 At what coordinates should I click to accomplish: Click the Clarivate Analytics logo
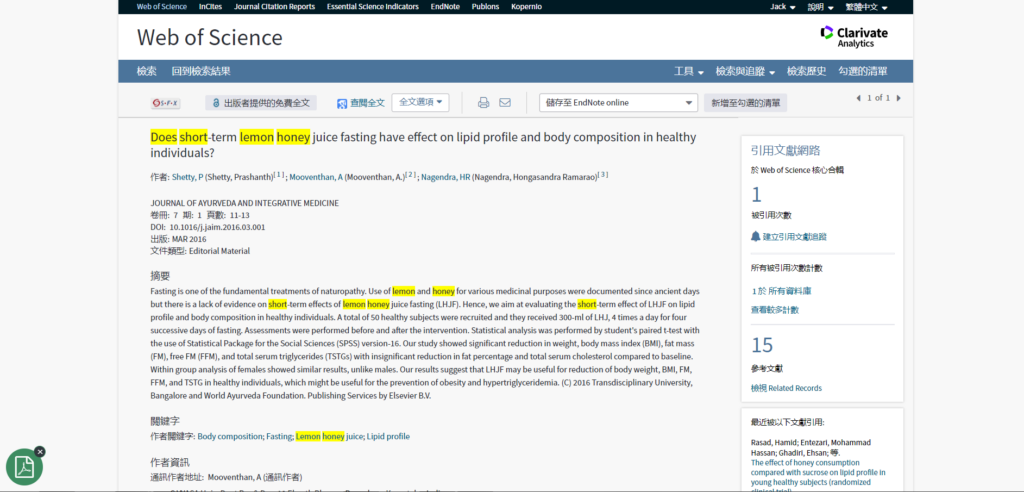(x=853, y=37)
